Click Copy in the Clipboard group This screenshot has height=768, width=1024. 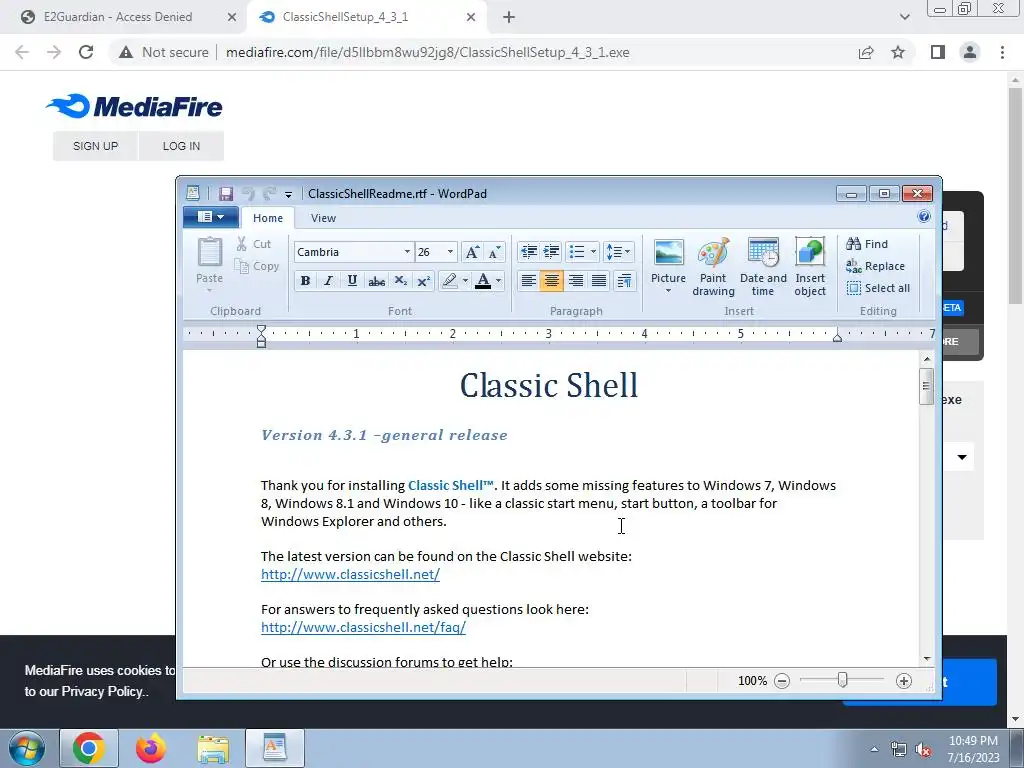[257, 266]
